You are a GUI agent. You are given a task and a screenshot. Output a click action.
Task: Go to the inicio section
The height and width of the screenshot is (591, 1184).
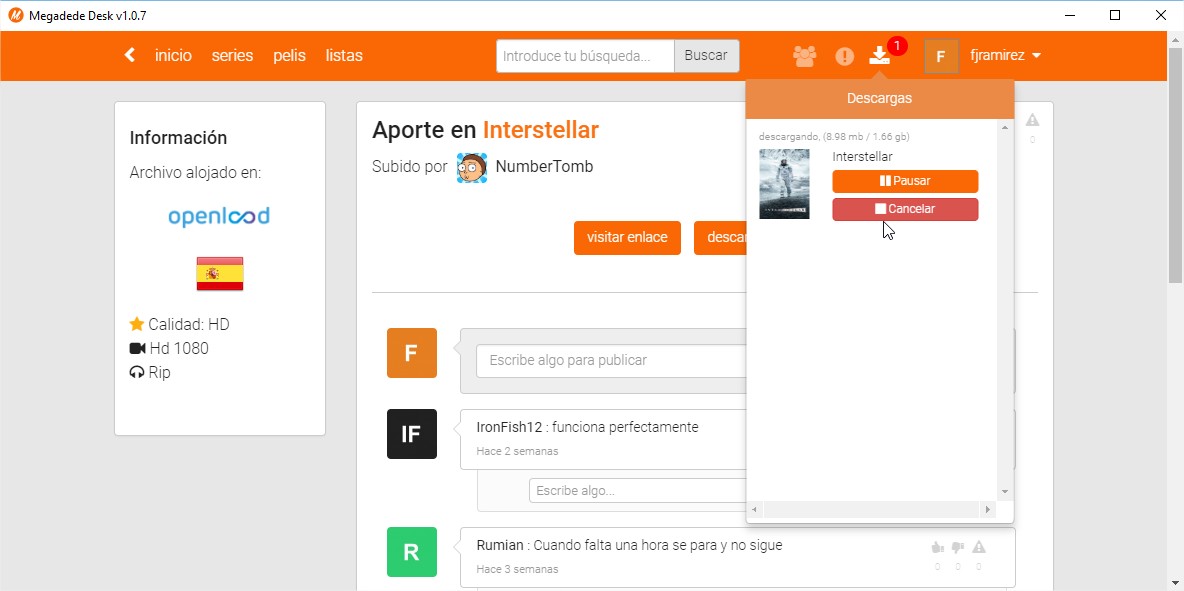(x=174, y=56)
